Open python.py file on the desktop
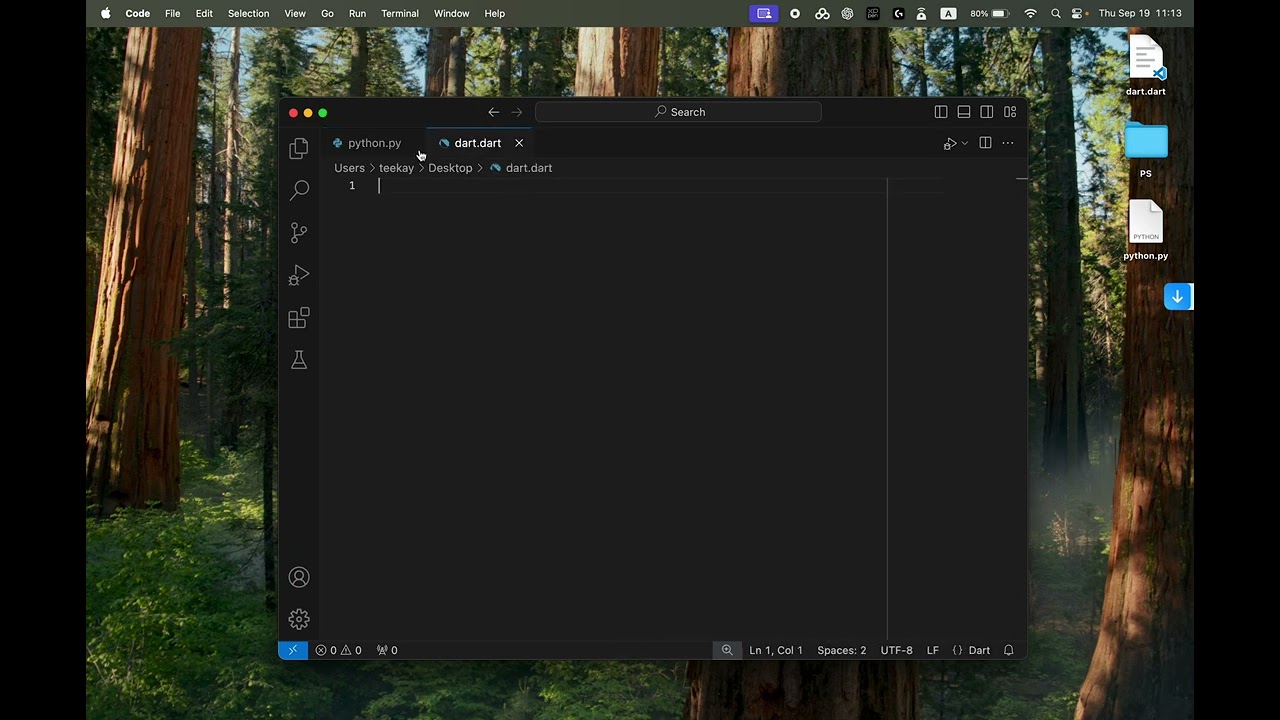Image resolution: width=1280 pixels, height=720 pixels. [x=1145, y=225]
